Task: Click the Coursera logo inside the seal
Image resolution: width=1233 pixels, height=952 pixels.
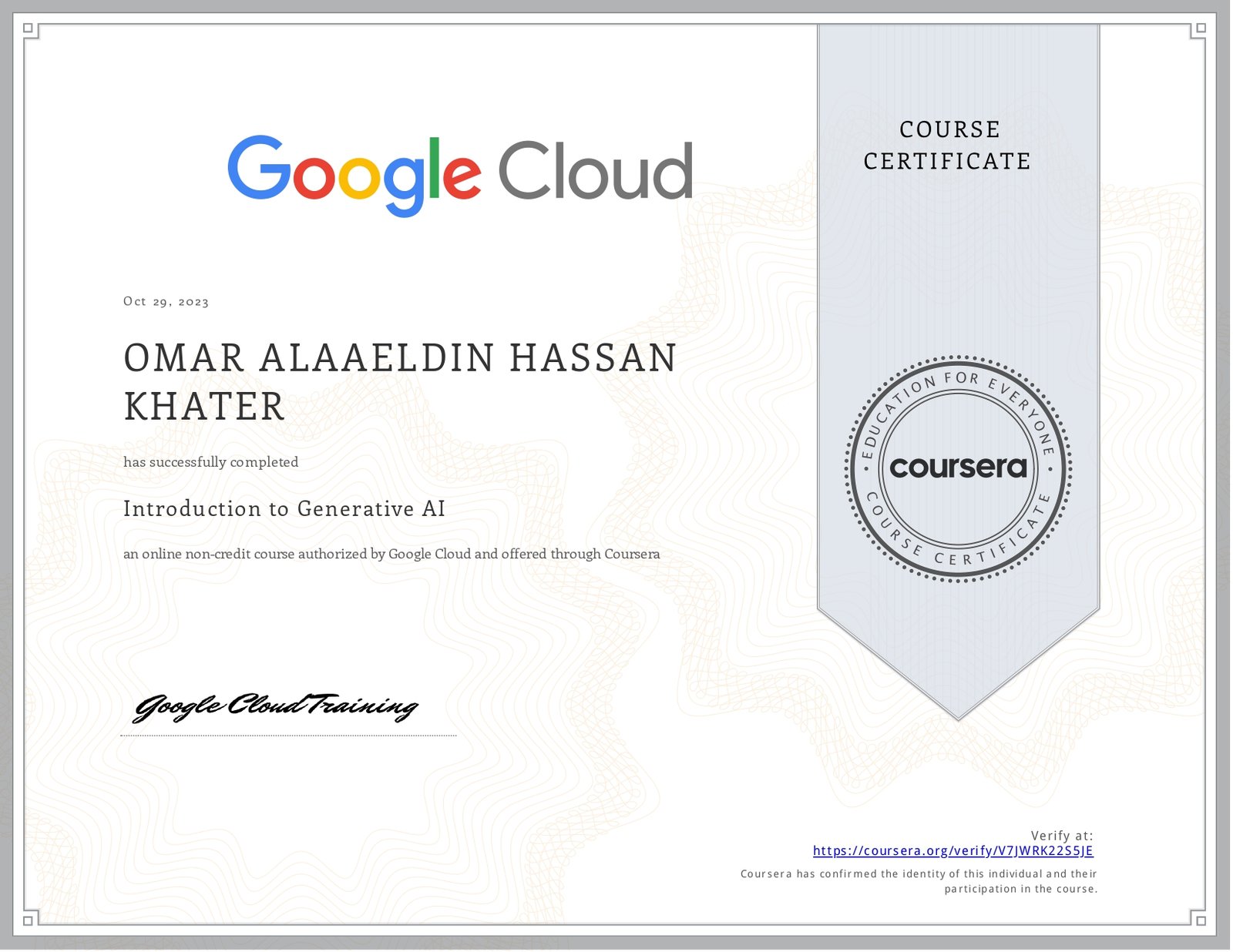Action: click(958, 468)
